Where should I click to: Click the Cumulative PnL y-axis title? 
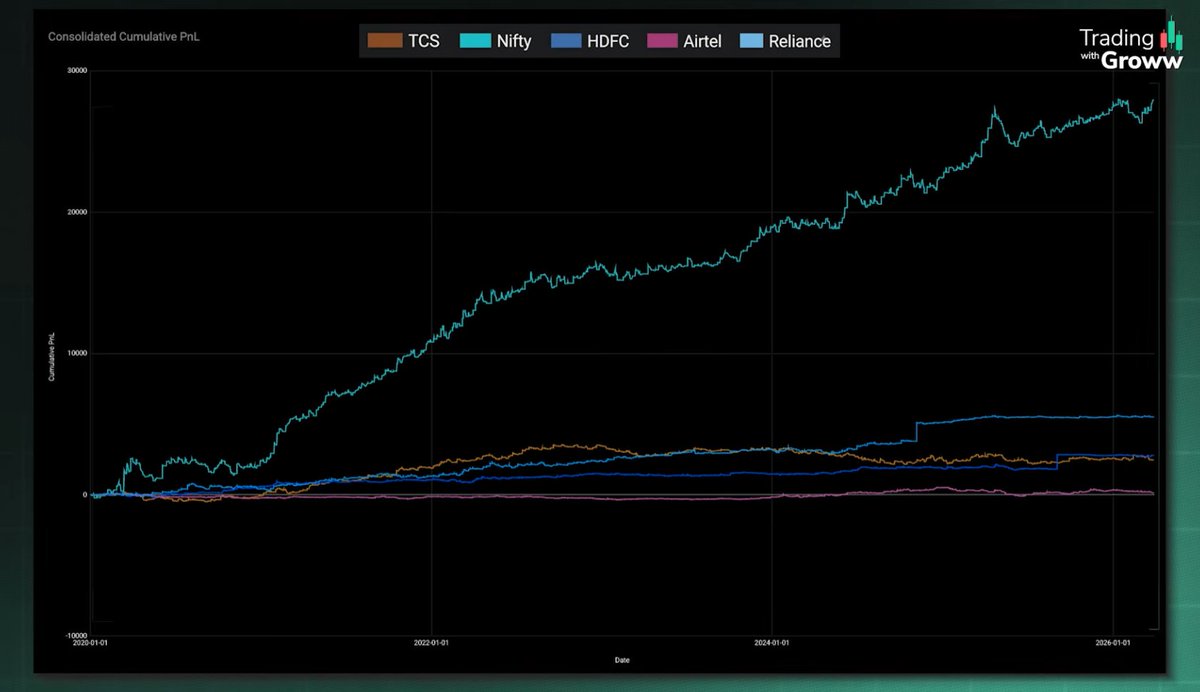point(51,359)
